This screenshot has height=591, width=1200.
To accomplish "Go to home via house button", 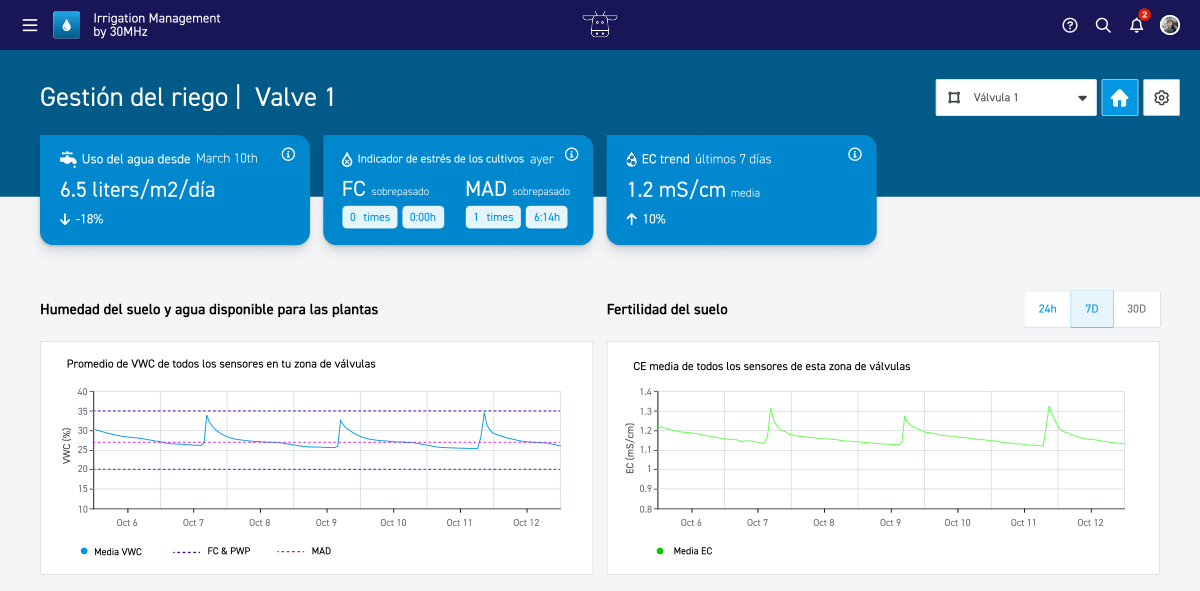I will pyautogui.click(x=1120, y=97).
